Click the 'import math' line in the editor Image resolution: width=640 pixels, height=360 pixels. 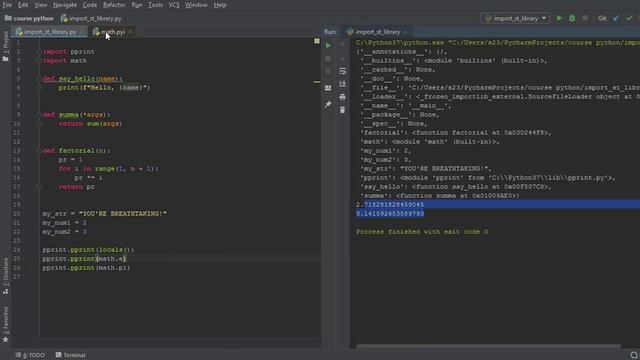[x=64, y=61]
